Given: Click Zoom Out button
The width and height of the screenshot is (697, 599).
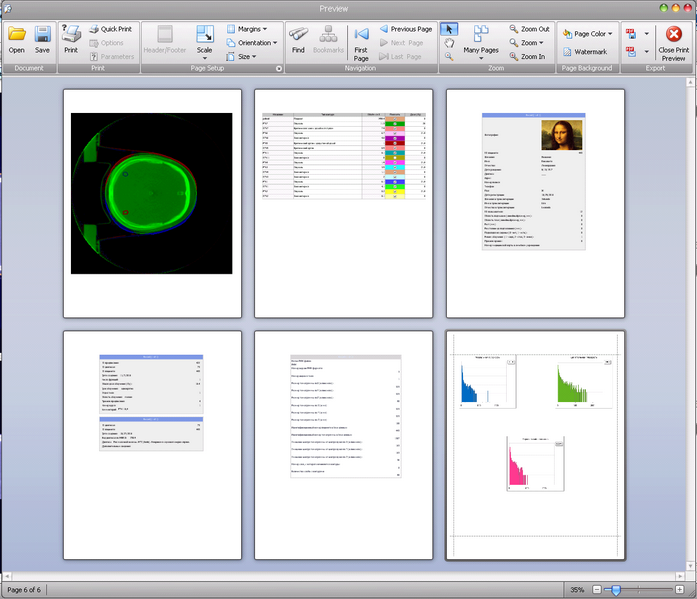Looking at the screenshot, I should point(529,30).
